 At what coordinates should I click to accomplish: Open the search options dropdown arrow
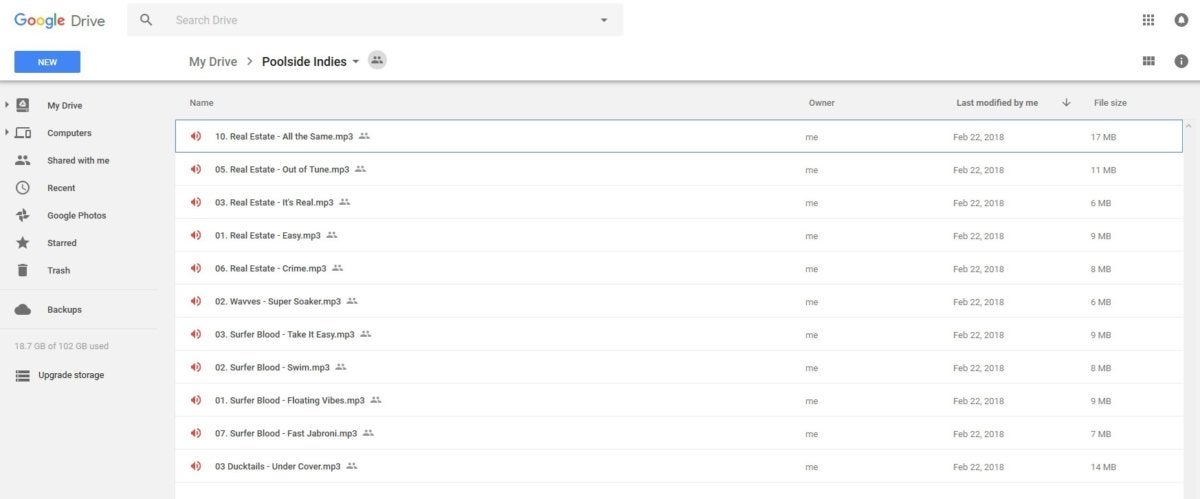coord(603,20)
